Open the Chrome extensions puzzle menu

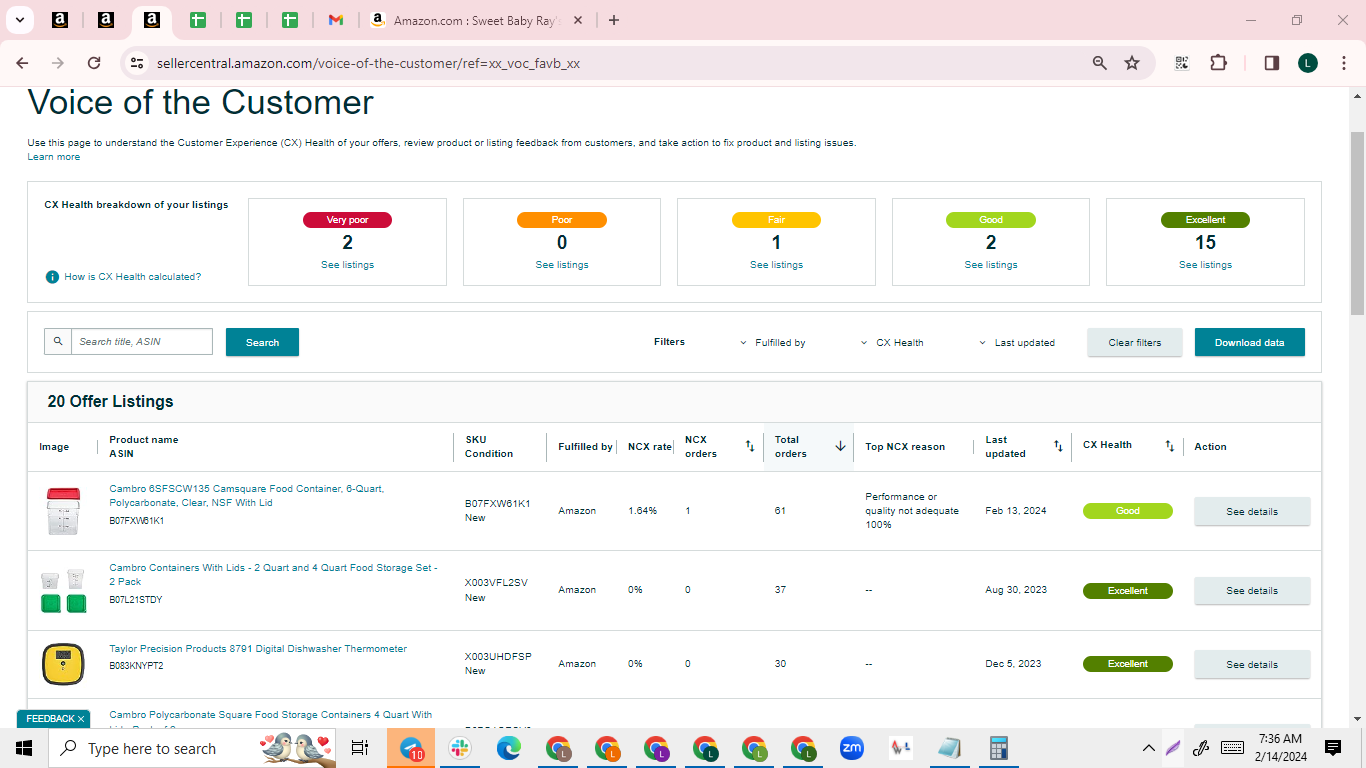1218,63
